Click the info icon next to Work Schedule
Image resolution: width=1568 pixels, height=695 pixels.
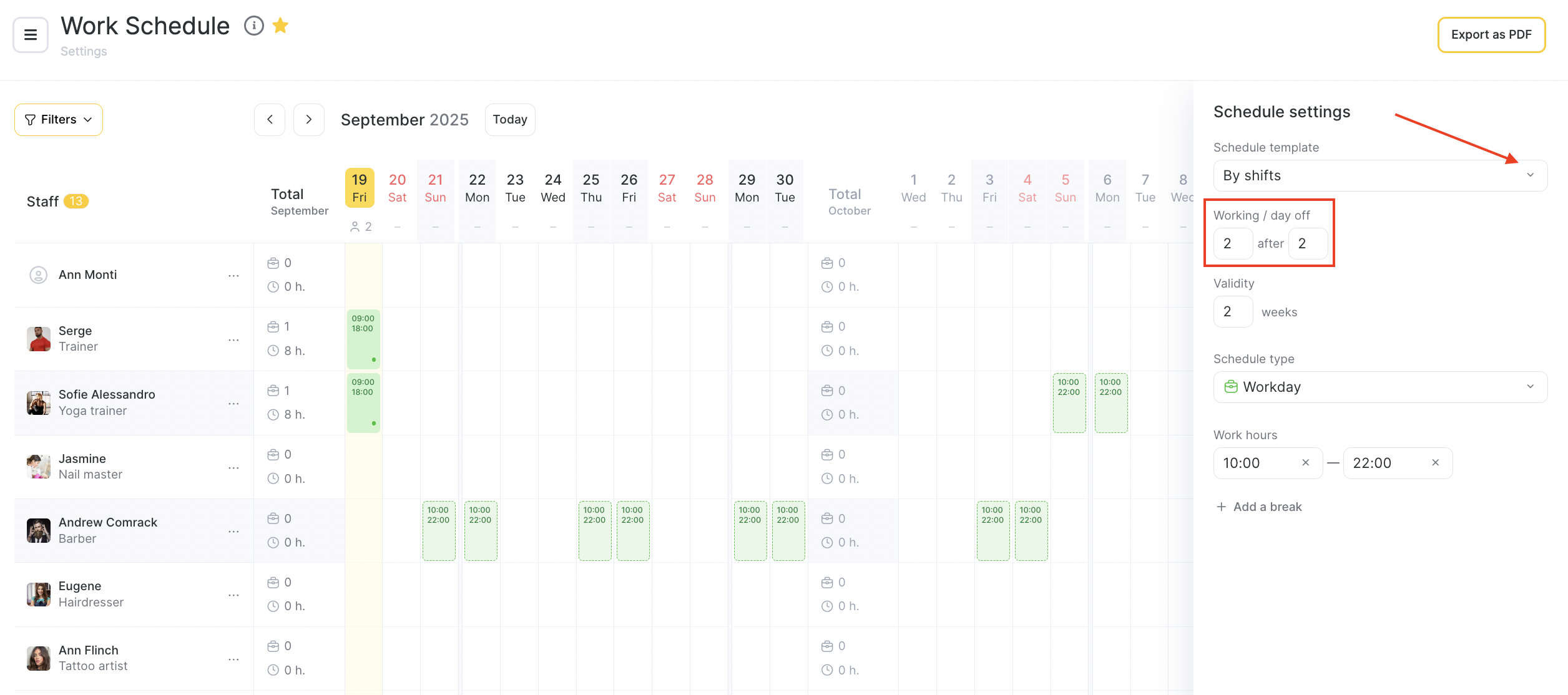click(253, 26)
